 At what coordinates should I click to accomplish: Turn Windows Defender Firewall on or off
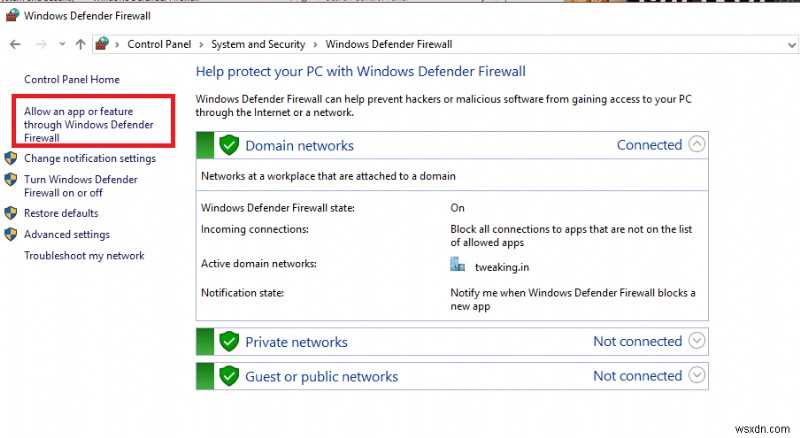click(81, 186)
